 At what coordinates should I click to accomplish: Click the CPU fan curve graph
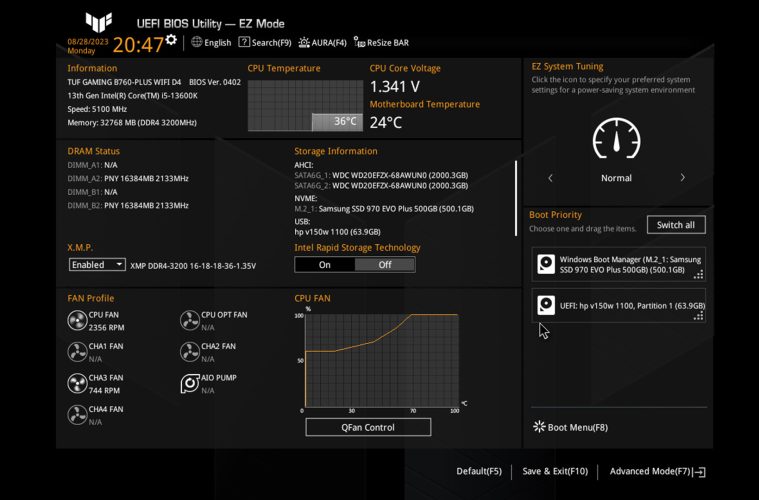381,361
